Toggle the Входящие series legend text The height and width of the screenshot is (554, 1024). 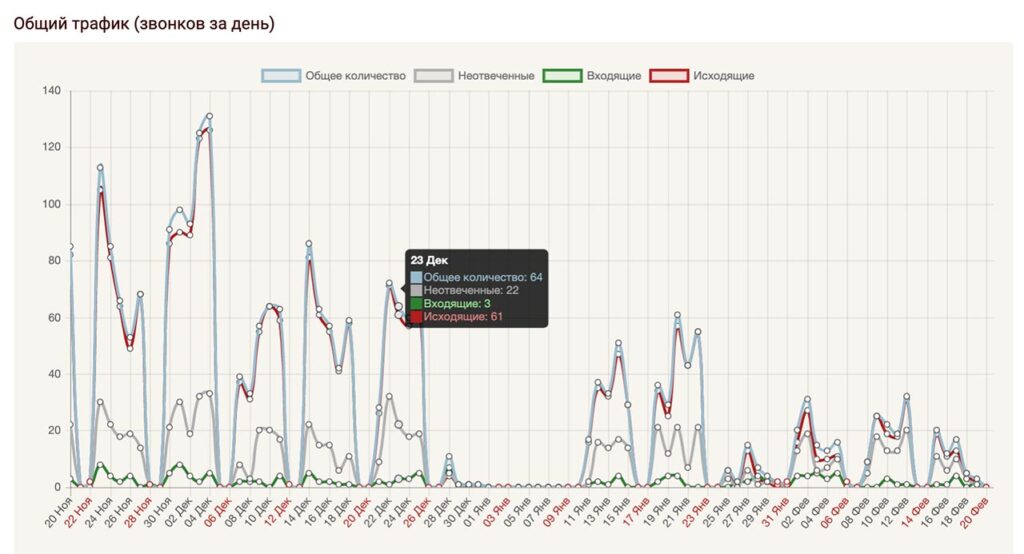coord(614,76)
